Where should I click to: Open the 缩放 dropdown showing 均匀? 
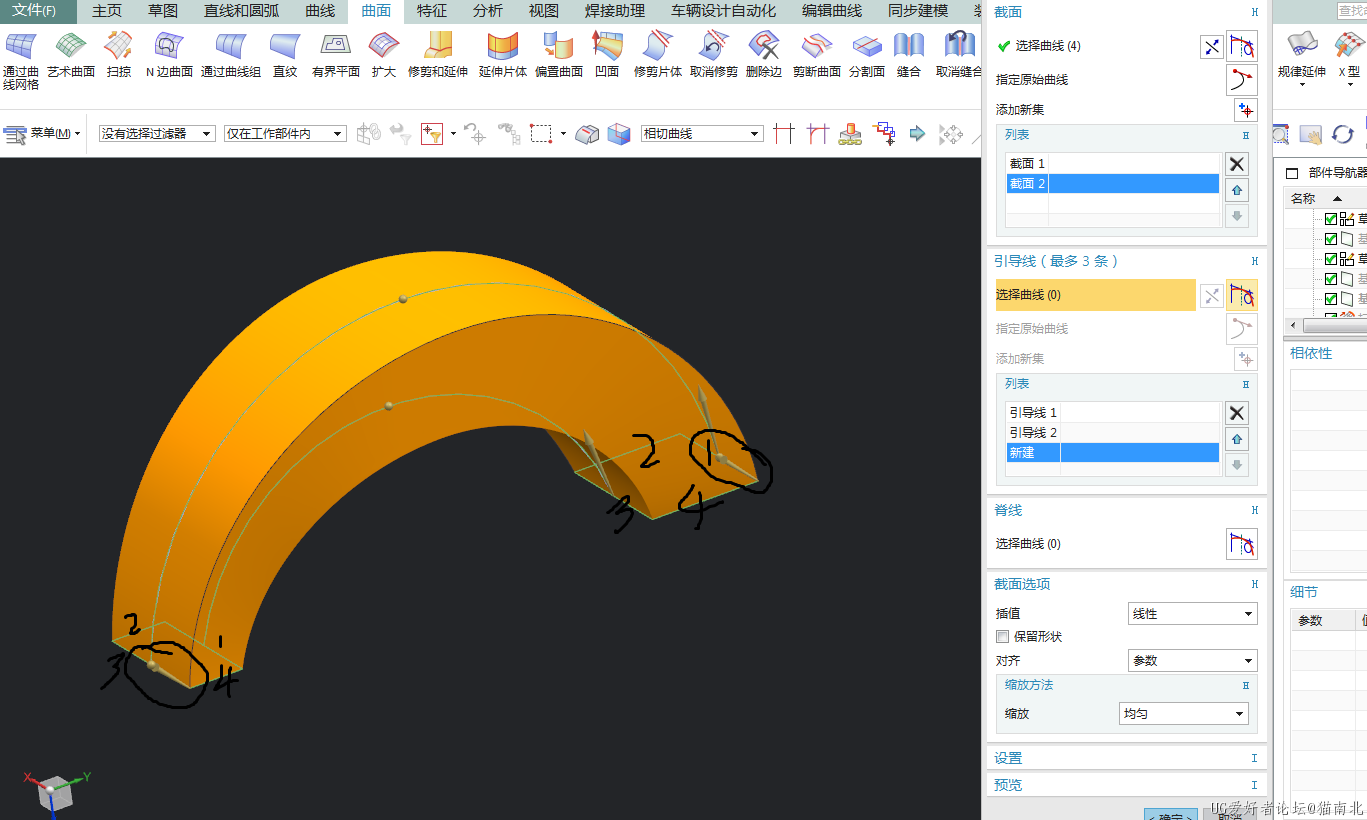click(1184, 714)
